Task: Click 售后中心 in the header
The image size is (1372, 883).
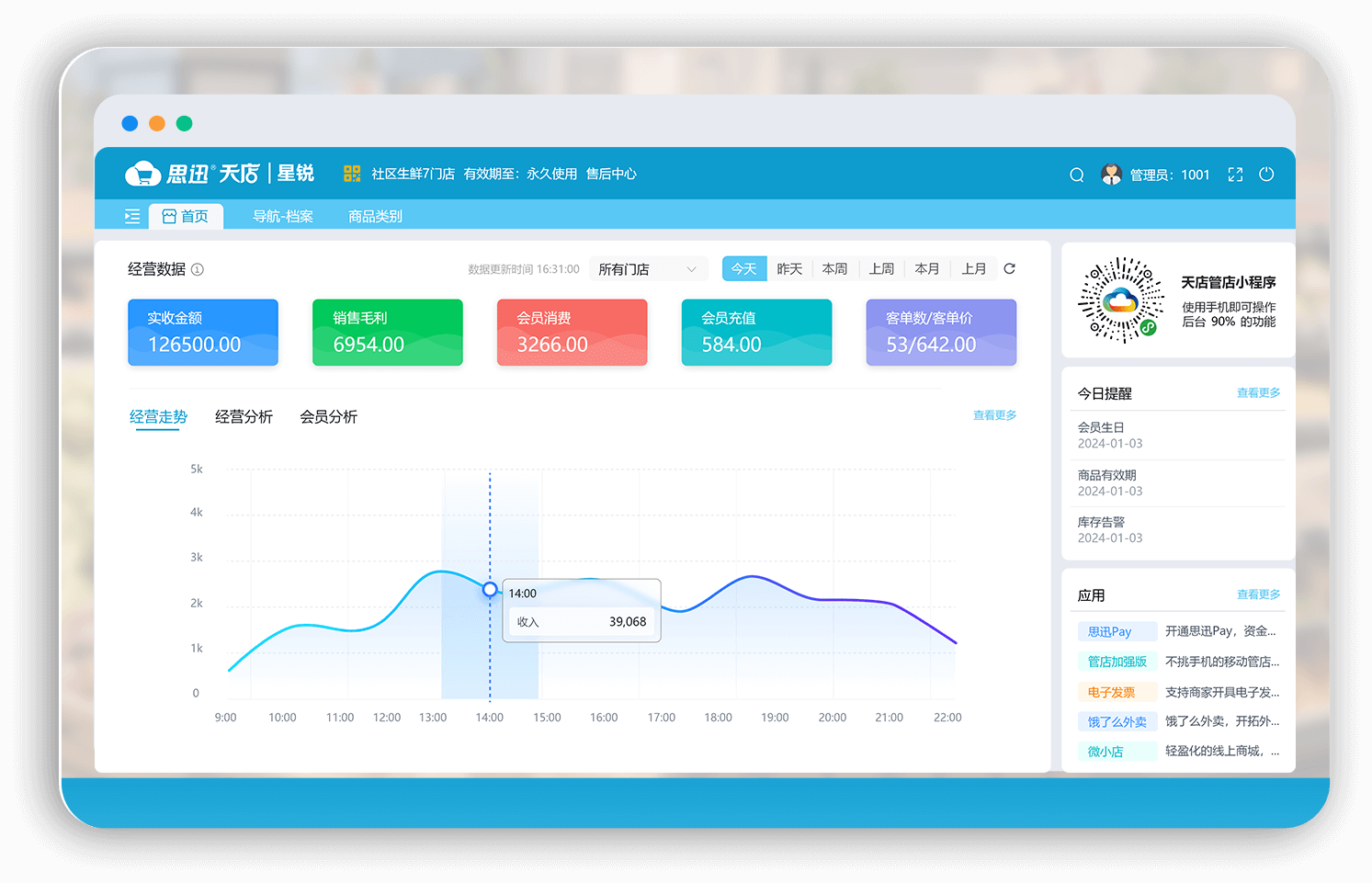Action: click(x=611, y=174)
